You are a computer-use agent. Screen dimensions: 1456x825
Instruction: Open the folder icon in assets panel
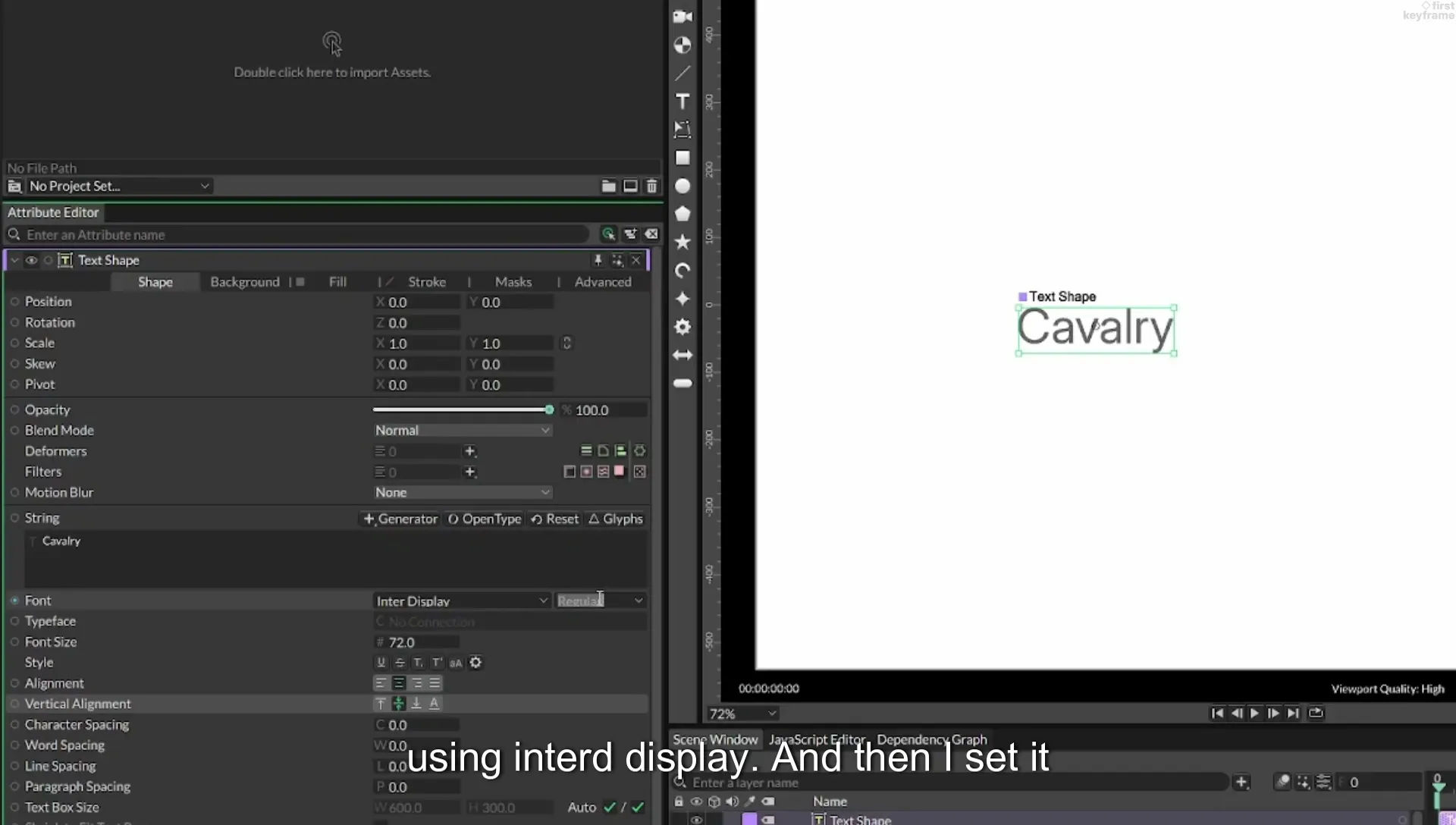[x=608, y=186]
